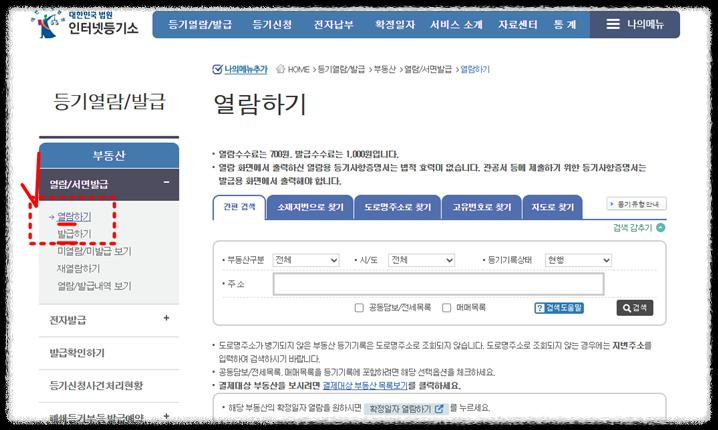The image size is (718, 430).
Task: Click the 검색도움말 question mark button
Action: click(x=559, y=308)
